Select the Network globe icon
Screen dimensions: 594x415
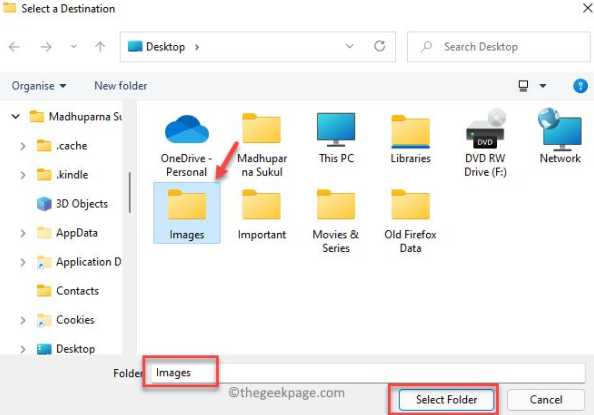[x=560, y=129]
